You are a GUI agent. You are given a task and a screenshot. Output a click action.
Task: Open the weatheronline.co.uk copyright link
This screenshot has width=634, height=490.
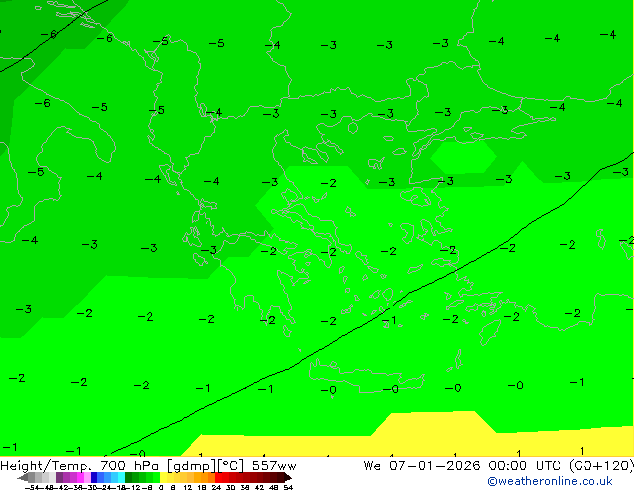pos(549,481)
